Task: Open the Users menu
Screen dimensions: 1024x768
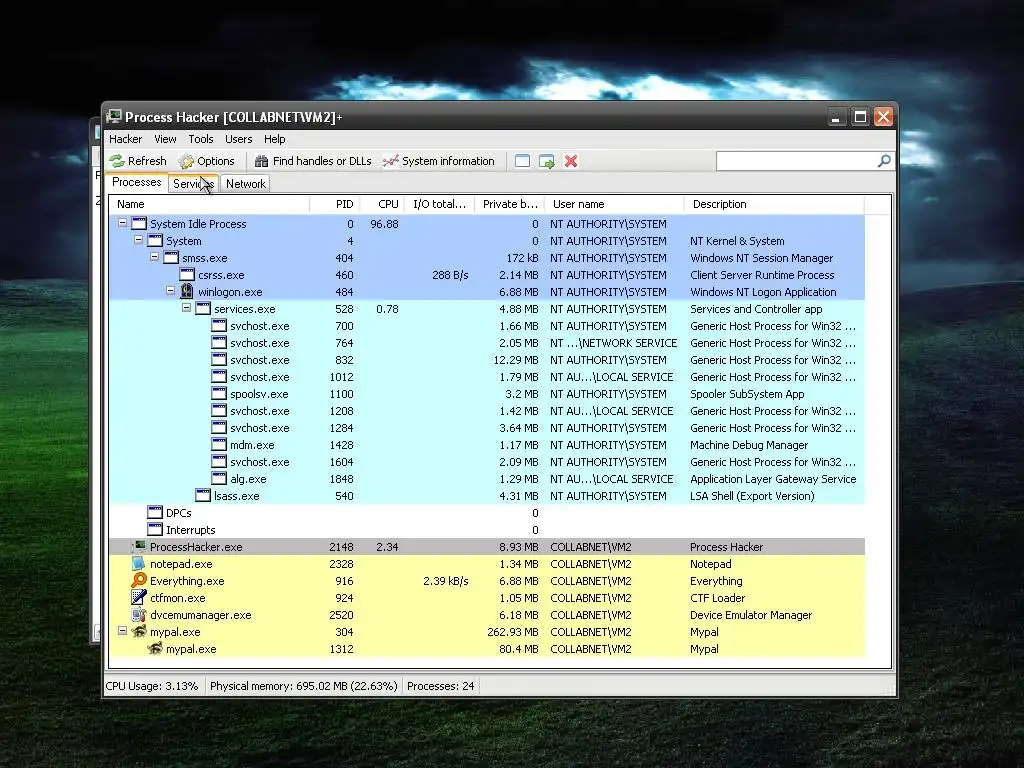Action: [238, 139]
